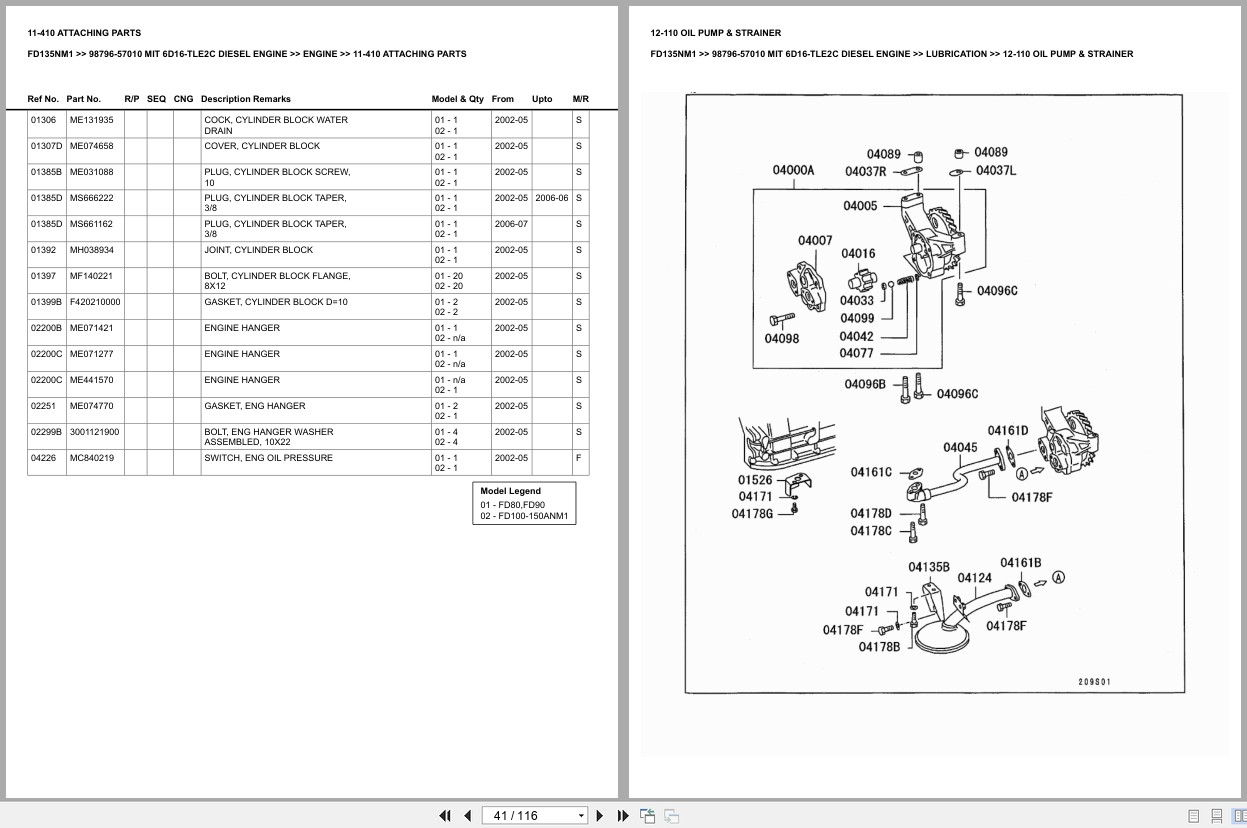Click part number MF140221
The width and height of the screenshot is (1247, 828).
click(x=91, y=276)
